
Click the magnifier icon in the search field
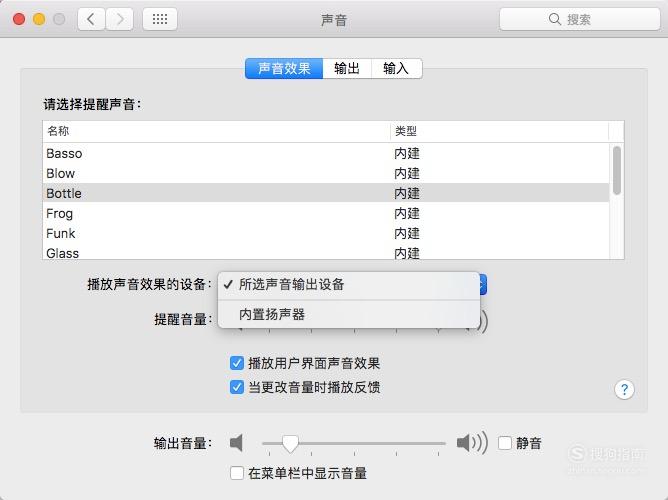tap(554, 19)
